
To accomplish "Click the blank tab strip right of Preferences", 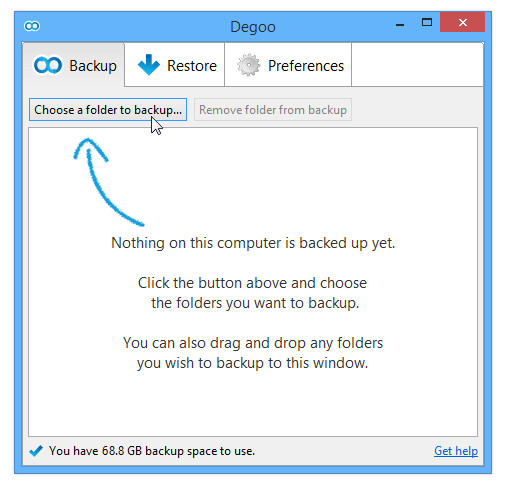I will tap(417, 65).
